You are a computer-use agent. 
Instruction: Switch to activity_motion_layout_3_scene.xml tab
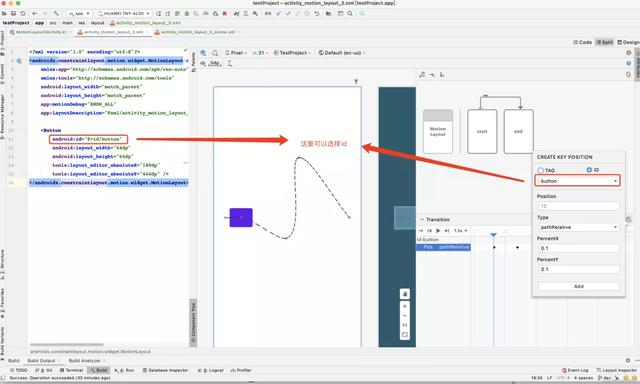tap(196, 32)
